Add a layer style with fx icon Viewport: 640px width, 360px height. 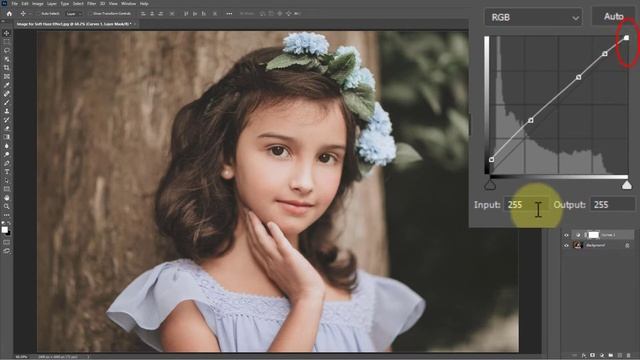(584, 356)
